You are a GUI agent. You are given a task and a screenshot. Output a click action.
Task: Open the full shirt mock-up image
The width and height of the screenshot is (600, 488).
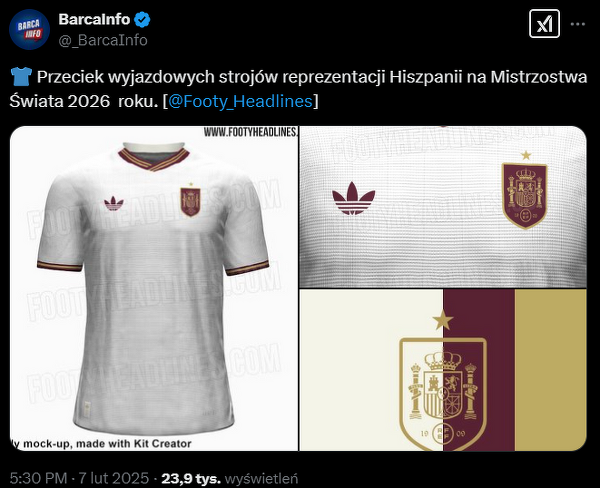tap(154, 288)
